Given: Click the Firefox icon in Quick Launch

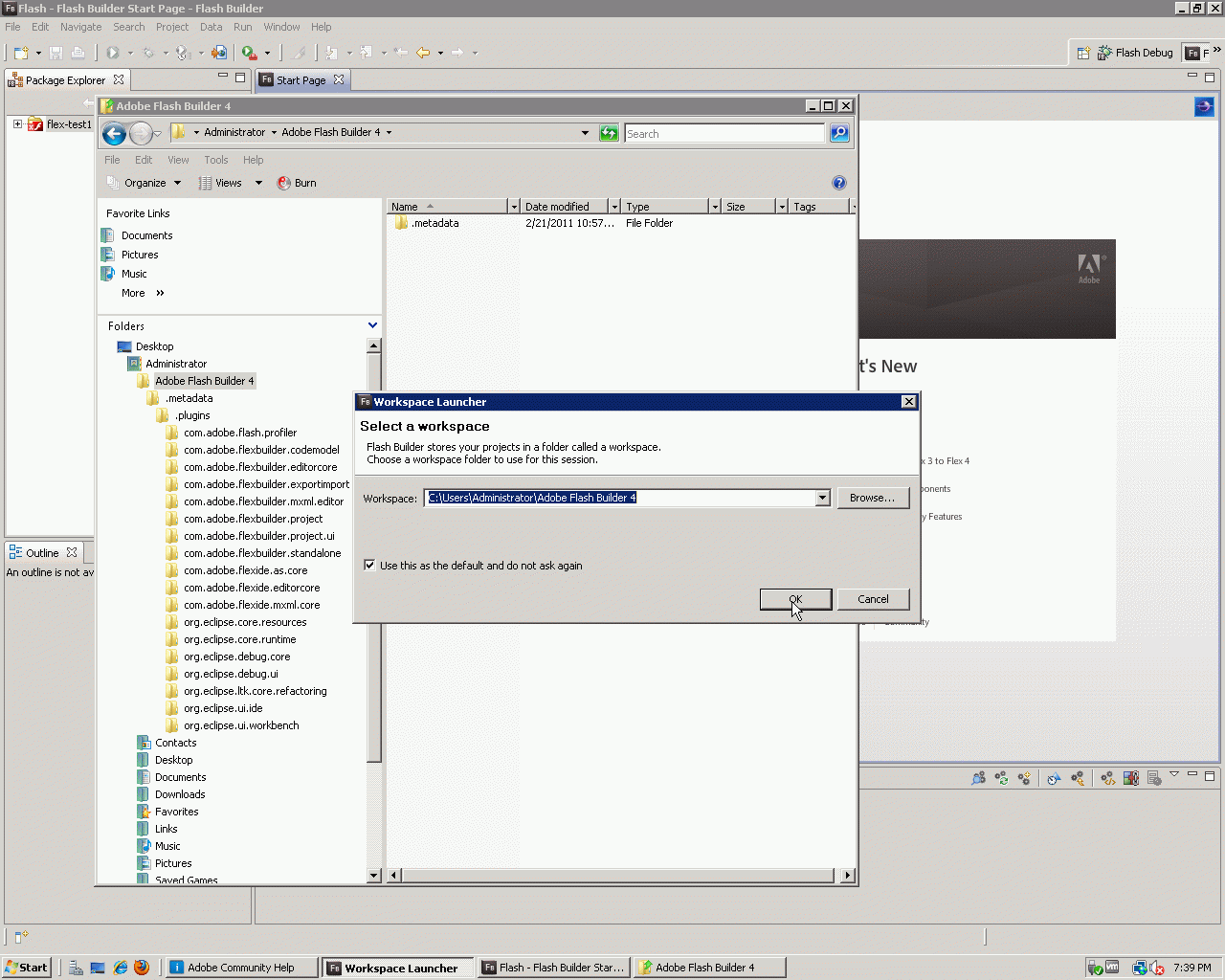Looking at the screenshot, I should [142, 968].
